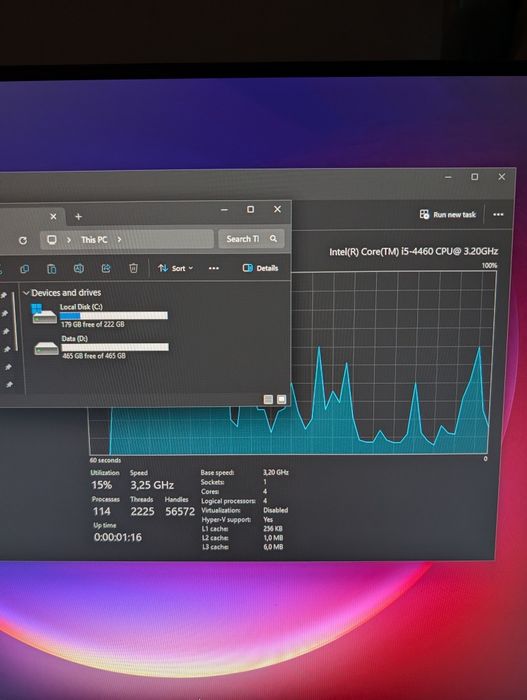Click the Virtualization Disabled value
This screenshot has height=700, width=527.
tap(276, 510)
